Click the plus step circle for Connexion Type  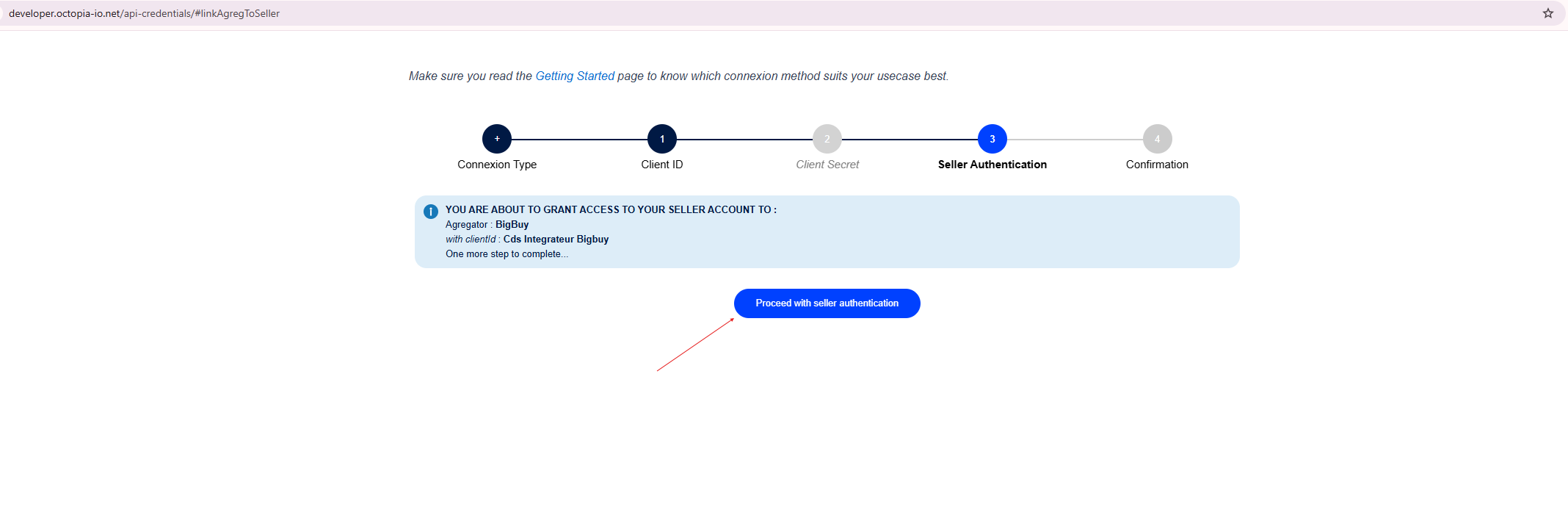[497, 139]
